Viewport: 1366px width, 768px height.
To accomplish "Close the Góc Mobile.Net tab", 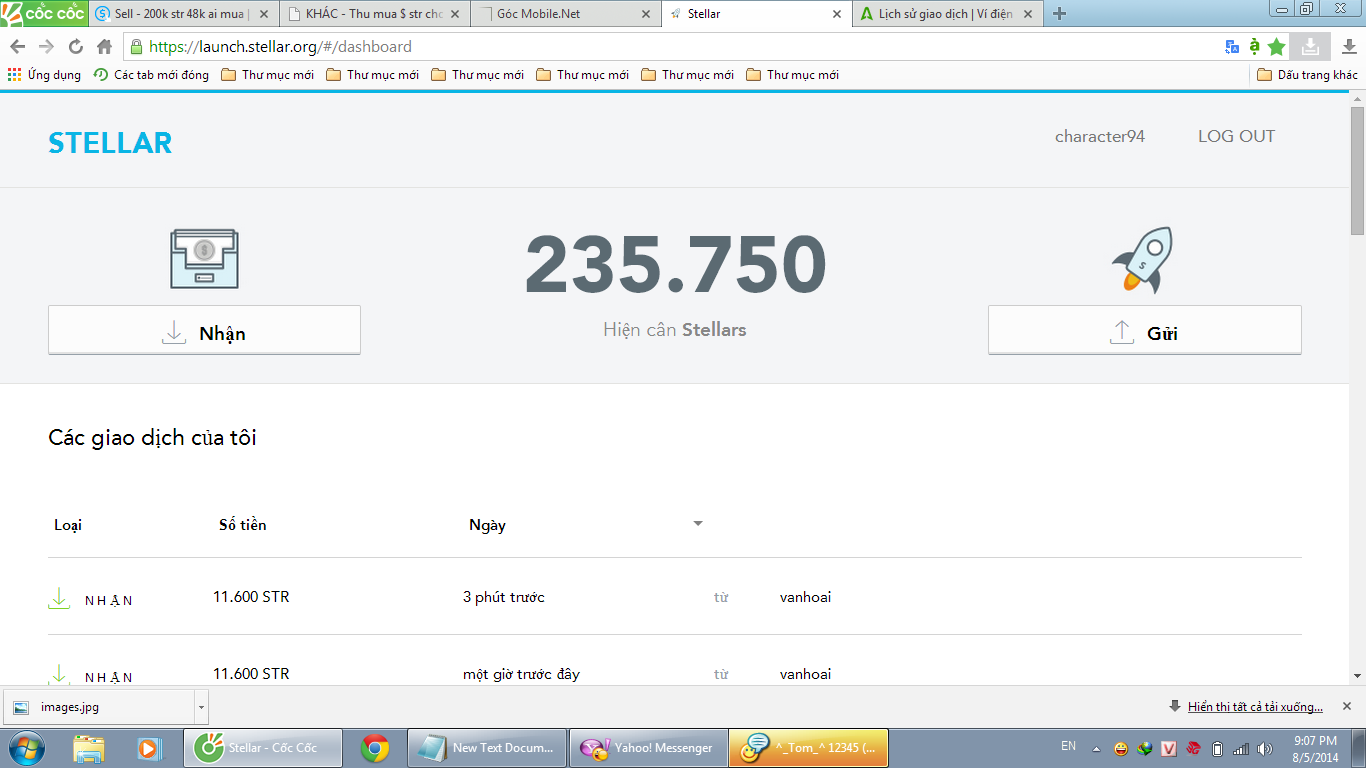I will 645,14.
